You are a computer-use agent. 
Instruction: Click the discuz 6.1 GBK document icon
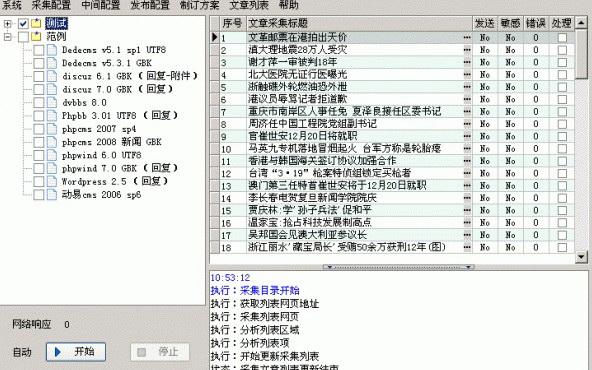click(x=52, y=76)
